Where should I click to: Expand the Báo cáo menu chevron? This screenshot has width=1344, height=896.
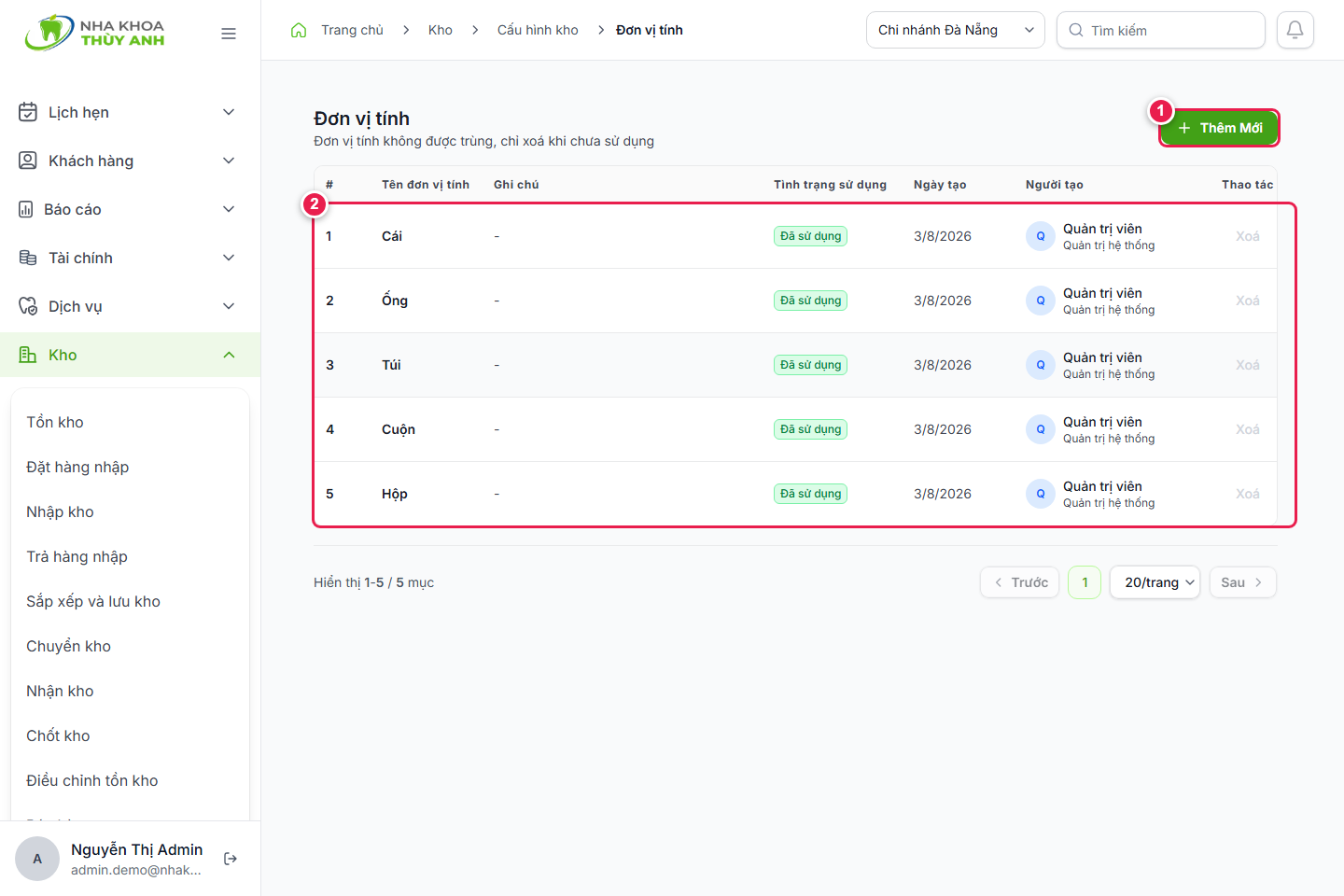click(x=229, y=209)
